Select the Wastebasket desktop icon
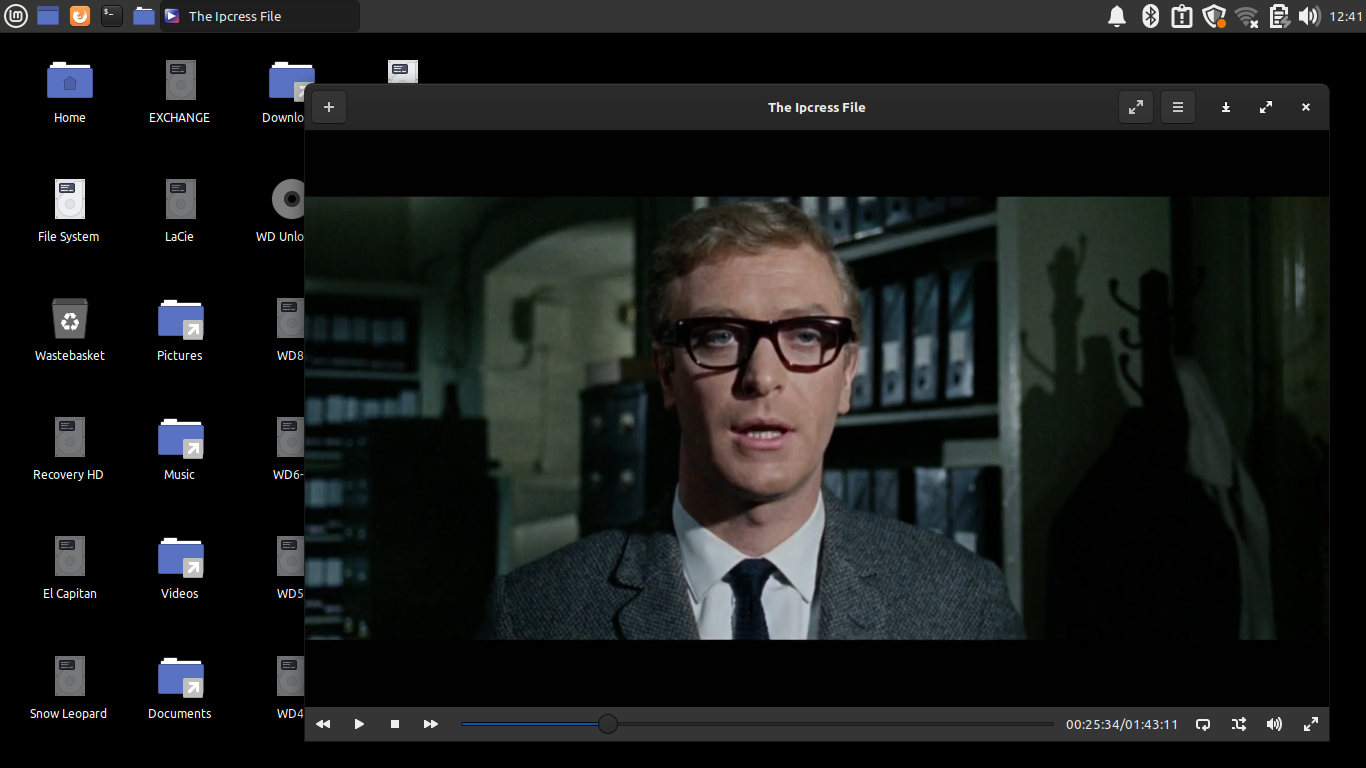Image resolution: width=1366 pixels, height=768 pixels. pos(70,330)
